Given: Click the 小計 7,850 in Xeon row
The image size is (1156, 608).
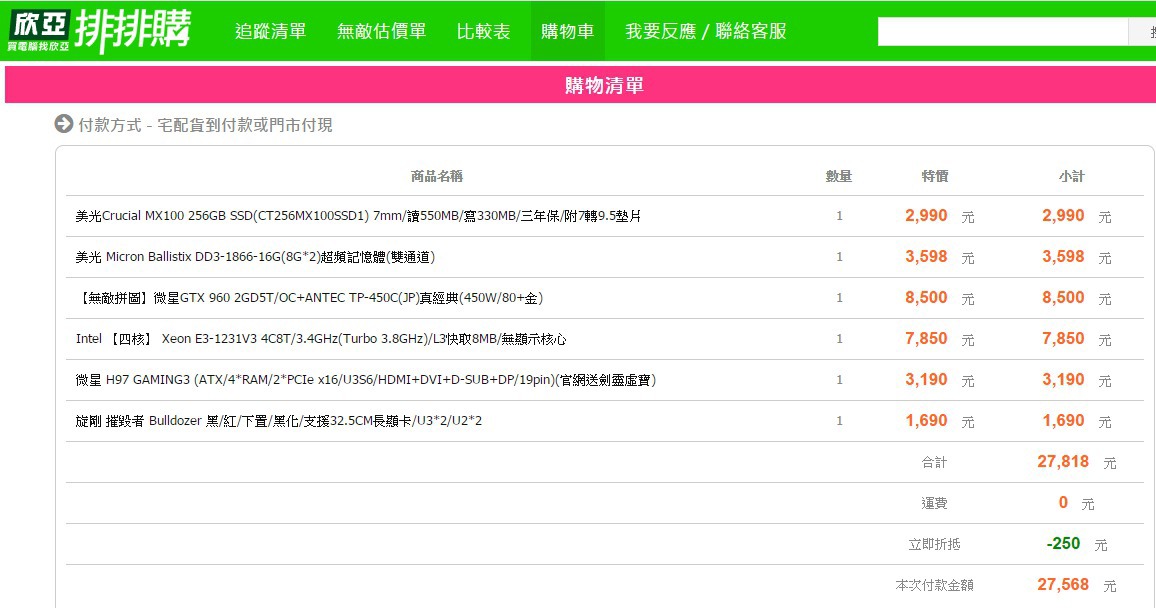Looking at the screenshot, I should pyautogui.click(x=1063, y=339).
